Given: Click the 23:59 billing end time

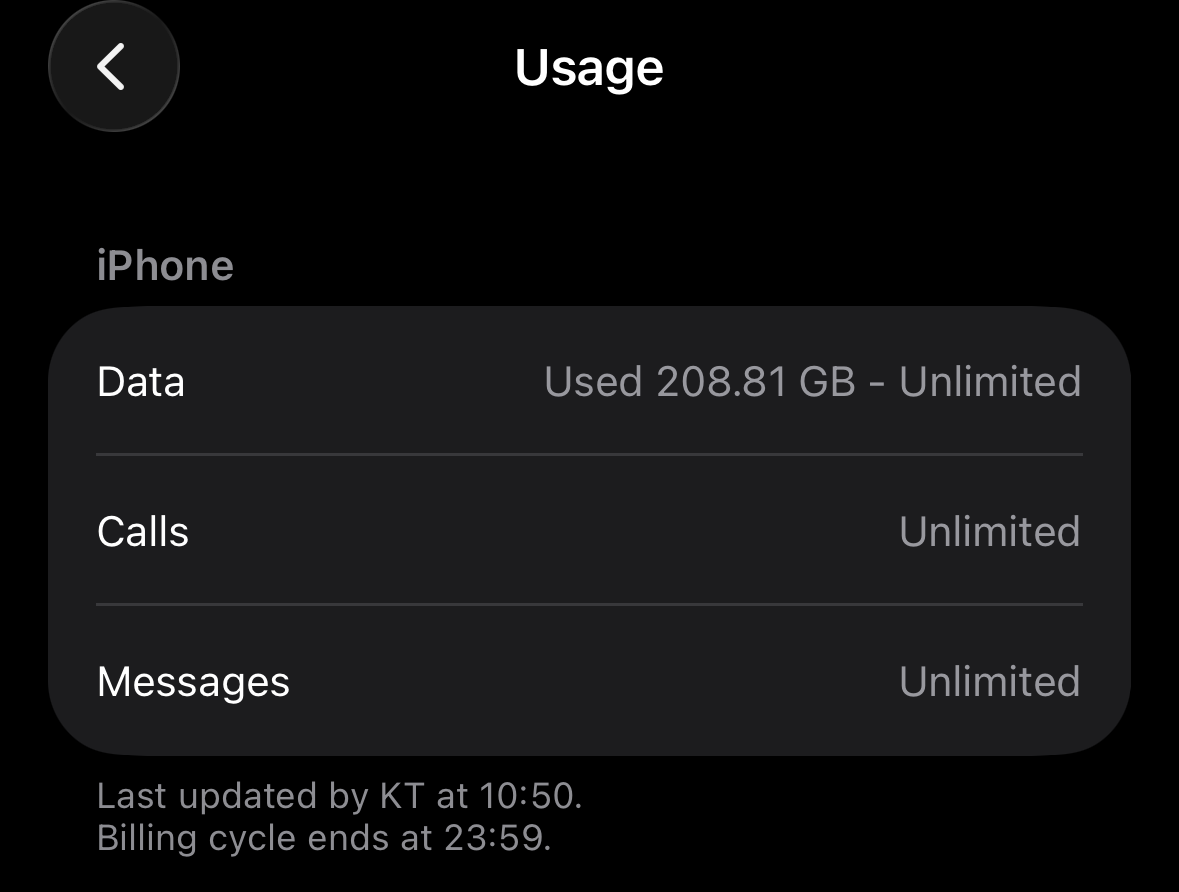Looking at the screenshot, I should (x=496, y=838).
